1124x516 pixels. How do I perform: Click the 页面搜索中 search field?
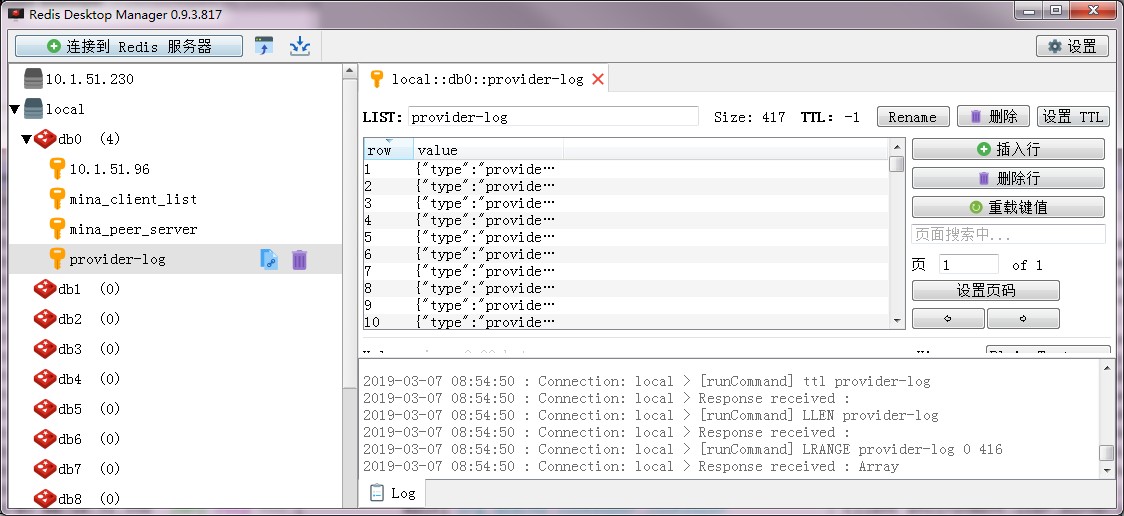click(1007, 234)
